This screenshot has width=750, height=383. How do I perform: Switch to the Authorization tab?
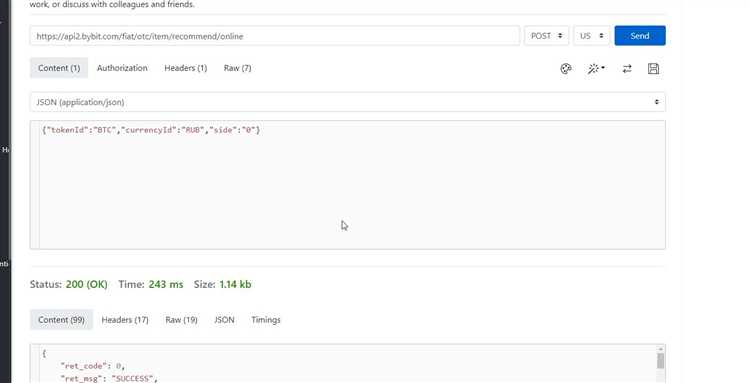tap(122, 68)
